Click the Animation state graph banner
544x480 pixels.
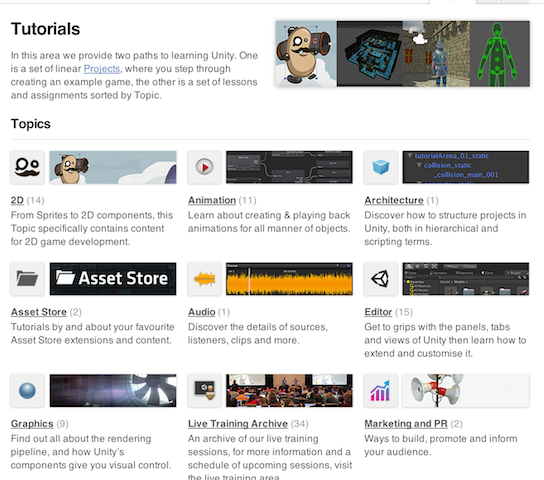pos(289,167)
